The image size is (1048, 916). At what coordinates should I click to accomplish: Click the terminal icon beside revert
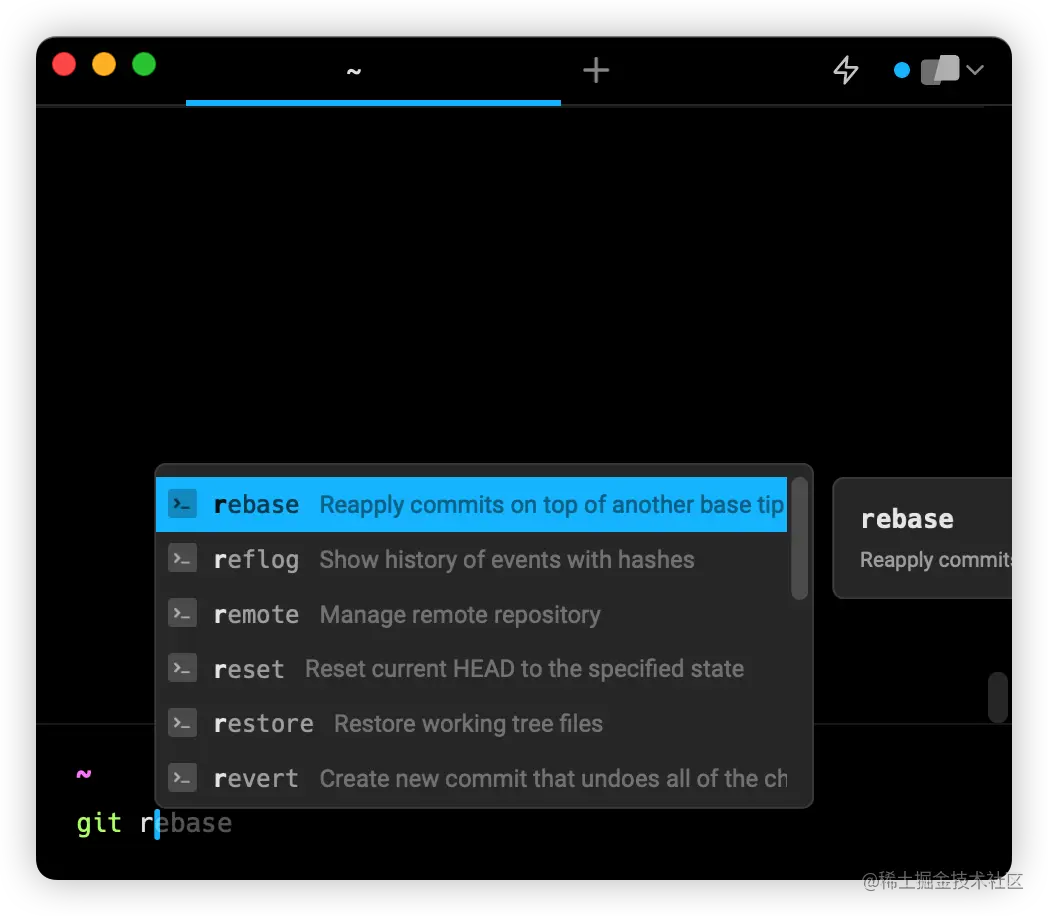click(x=182, y=778)
